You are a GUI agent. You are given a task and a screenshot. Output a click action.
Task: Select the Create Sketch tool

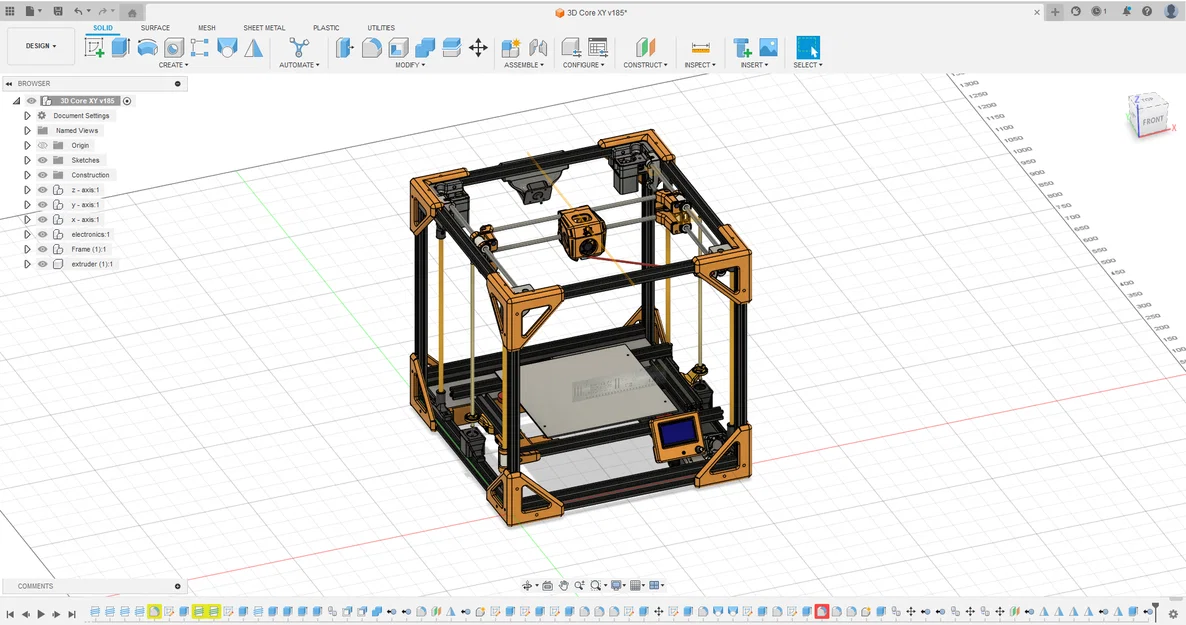95,47
